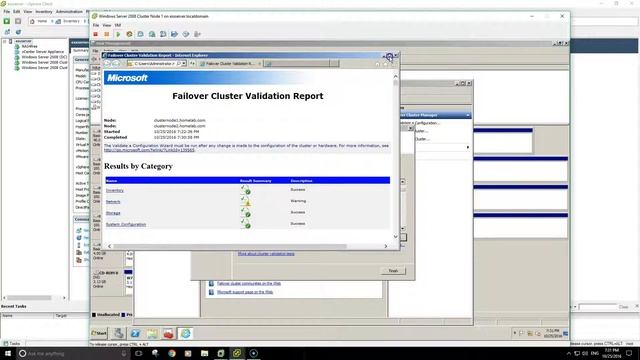The image size is (640, 360).
Task: Open host action center notification icon
Action: [x=629, y=353]
